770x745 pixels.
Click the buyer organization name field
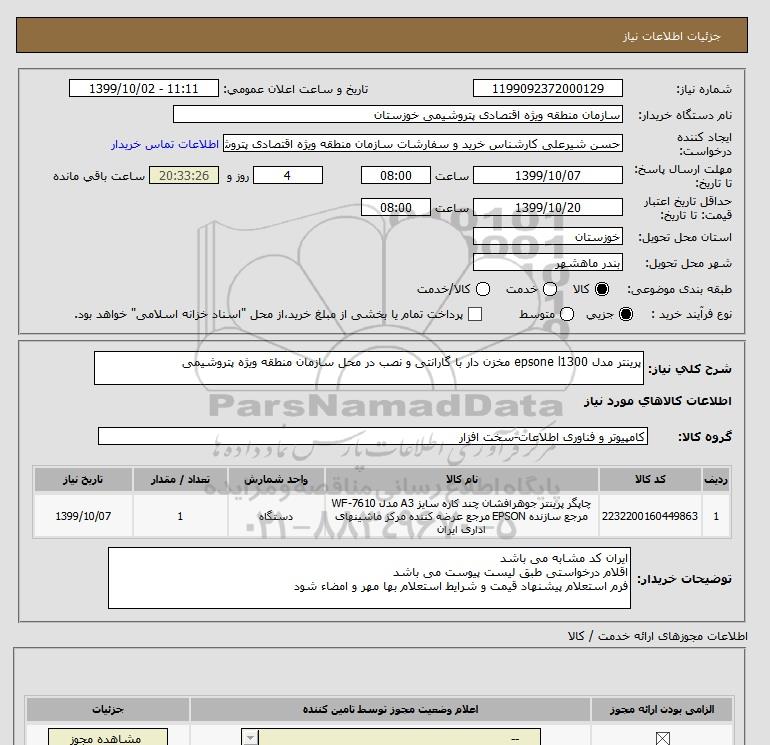point(398,114)
